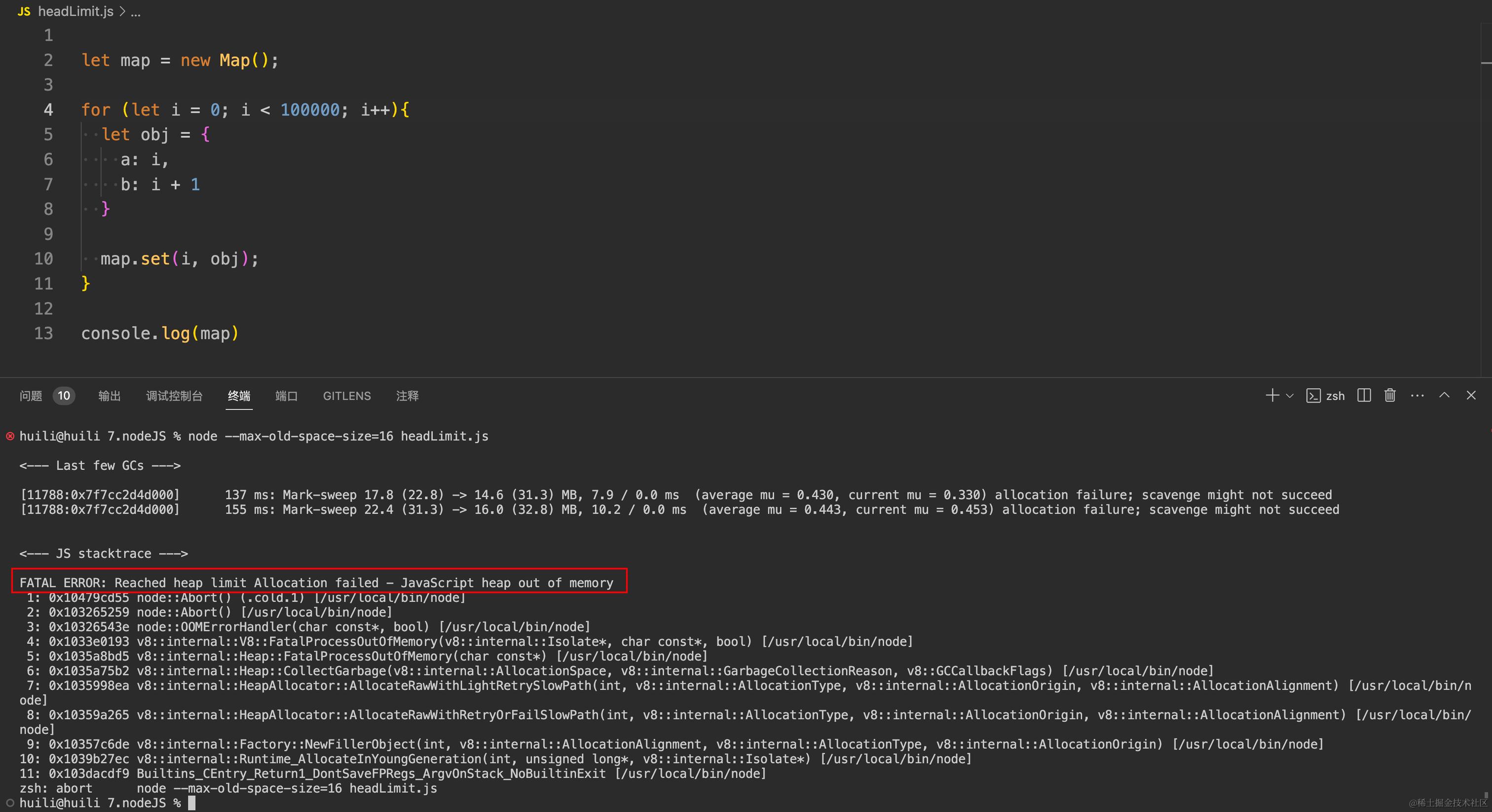Select the 终端 tab
Screen dimensions: 1492x812
coord(239,396)
